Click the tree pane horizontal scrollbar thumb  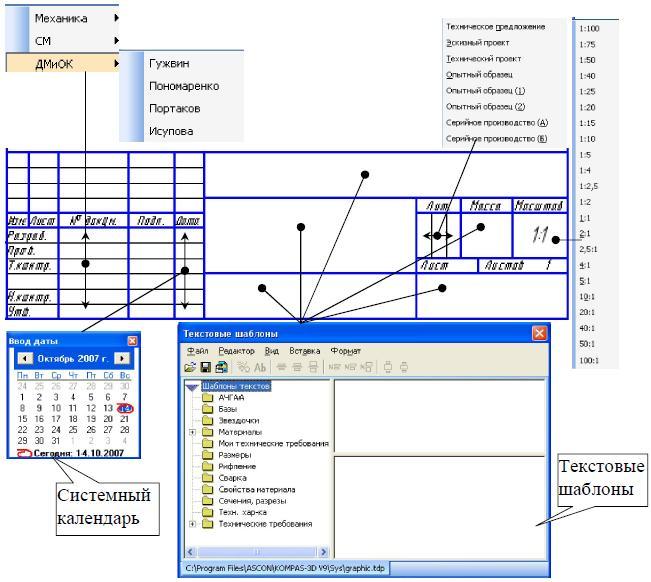[257, 552]
